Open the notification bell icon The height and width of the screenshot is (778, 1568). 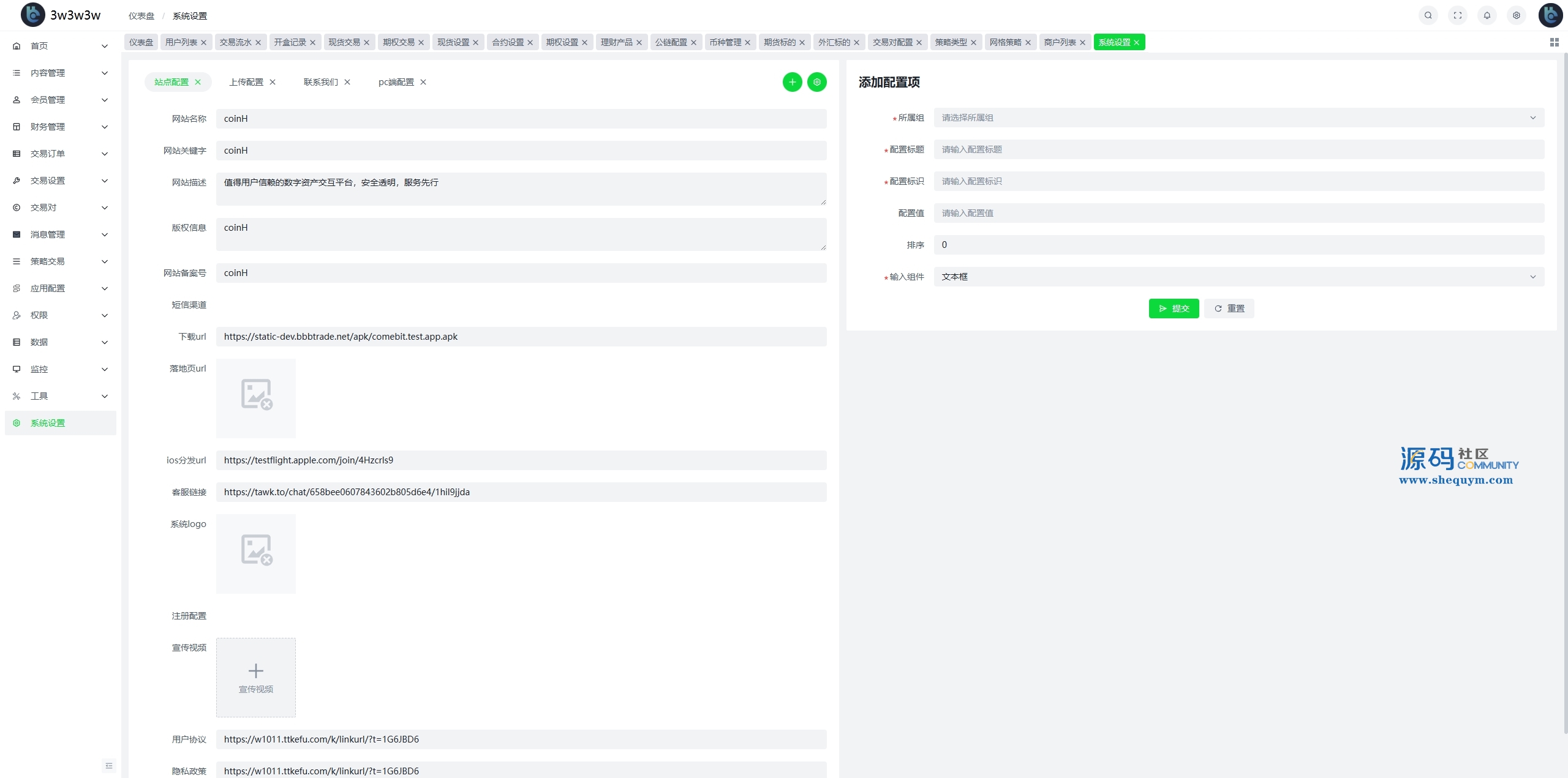click(1487, 15)
